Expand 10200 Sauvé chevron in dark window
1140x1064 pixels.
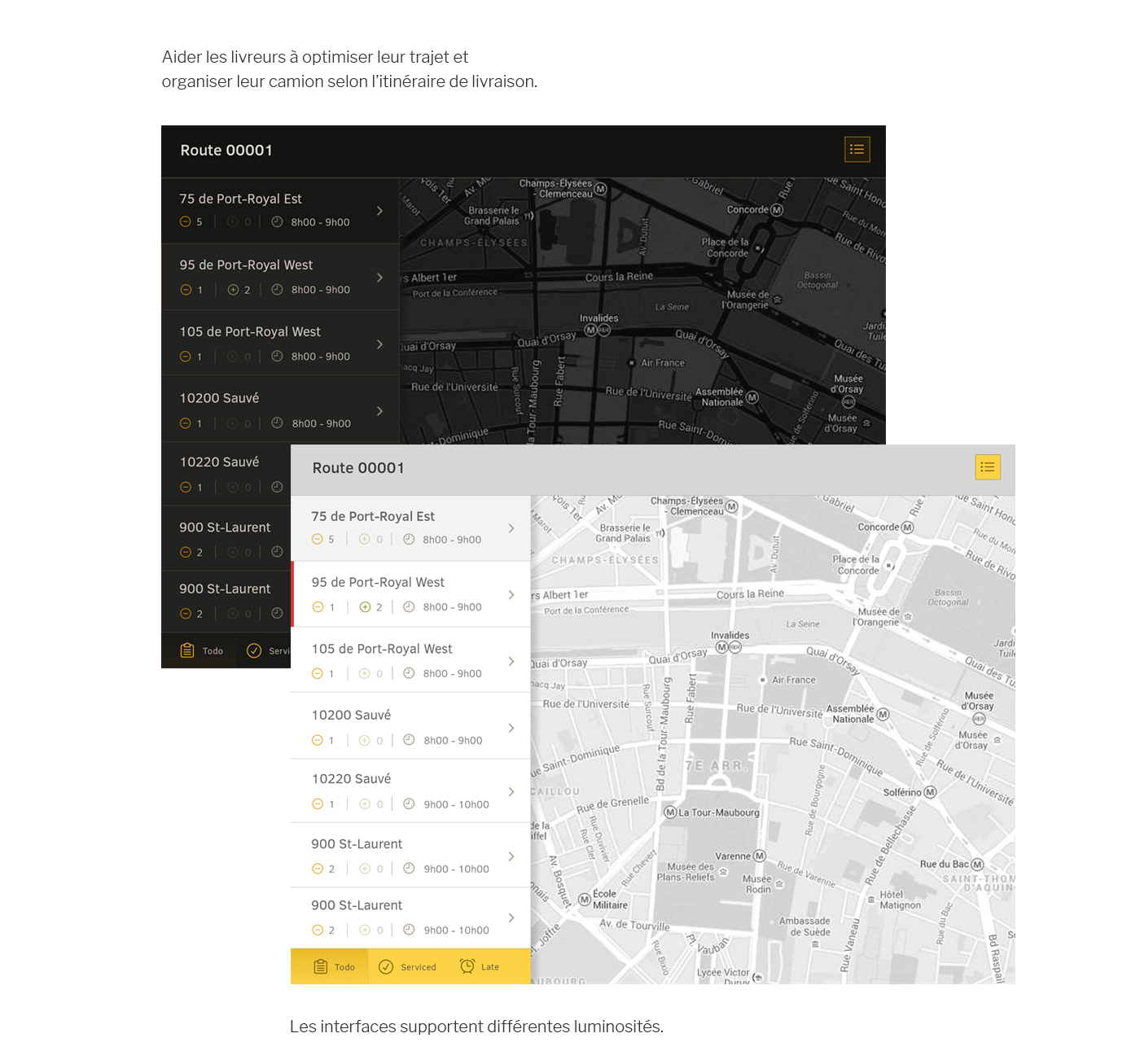tap(379, 411)
